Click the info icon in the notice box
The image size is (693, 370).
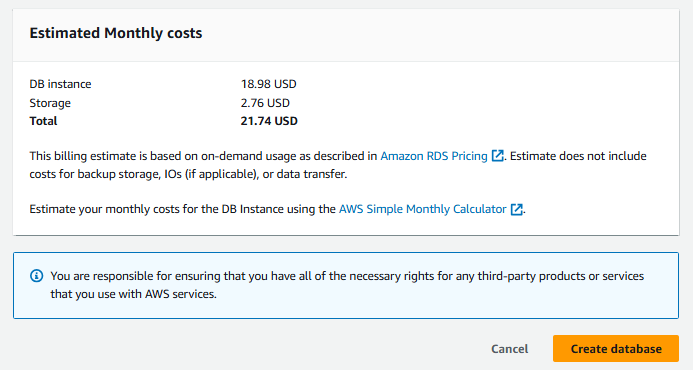point(36,276)
